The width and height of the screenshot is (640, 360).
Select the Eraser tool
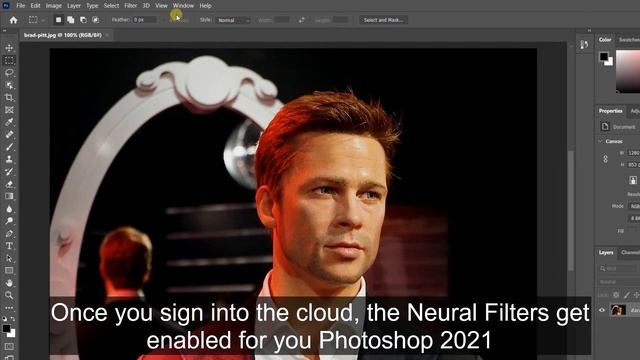(x=9, y=184)
